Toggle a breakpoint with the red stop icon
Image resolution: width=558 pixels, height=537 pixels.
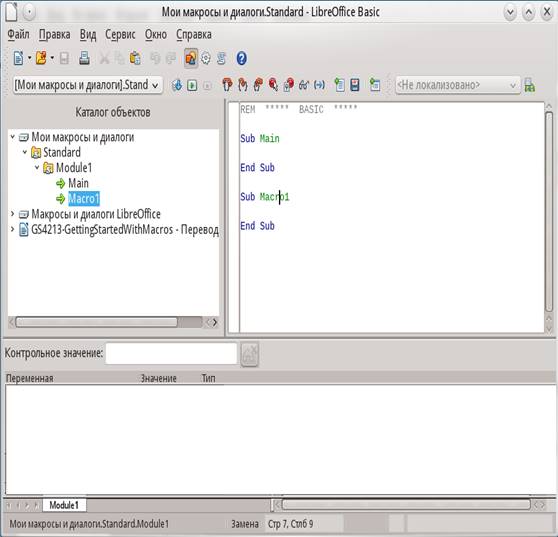point(273,85)
